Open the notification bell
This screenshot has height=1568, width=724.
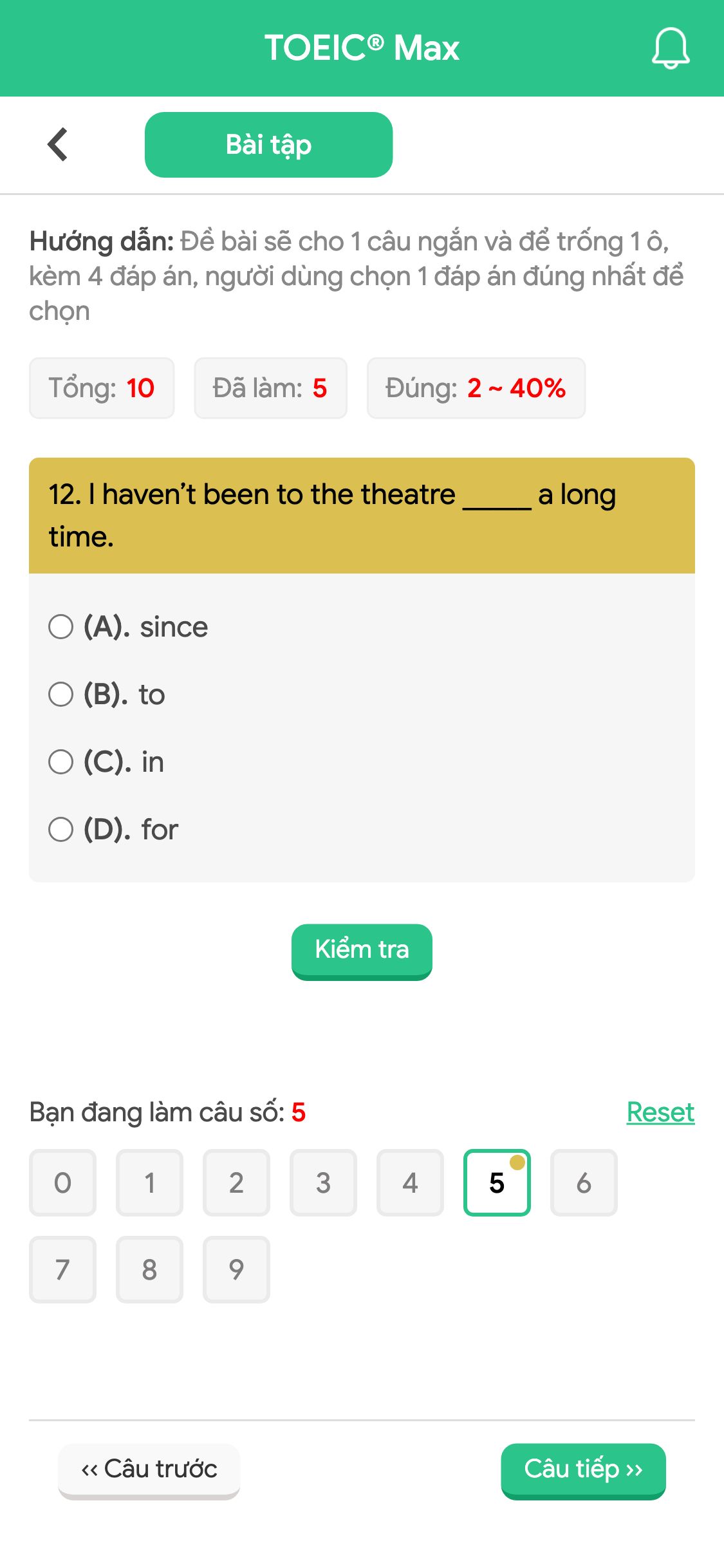coord(669,48)
